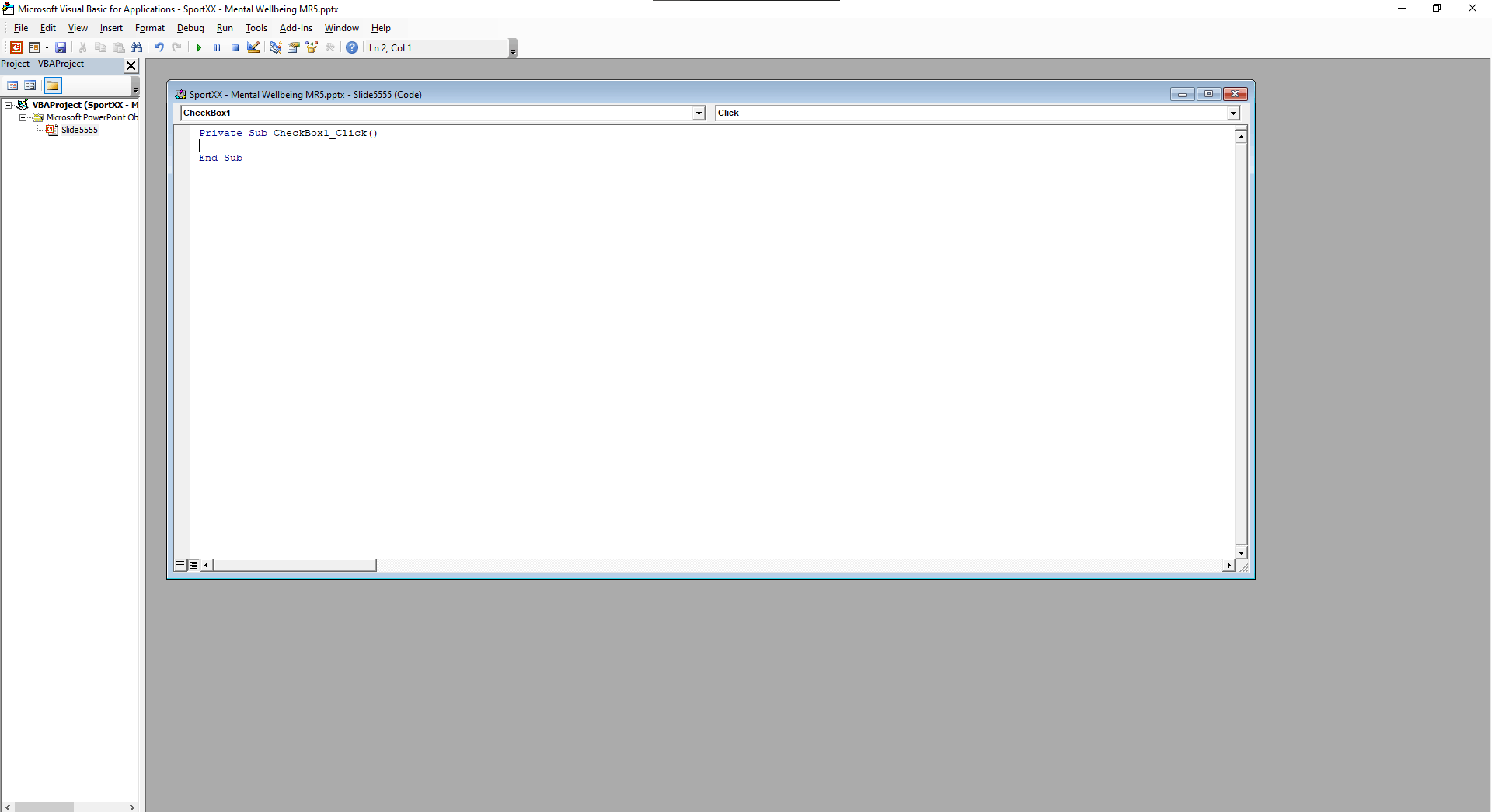Viewport: 1492px width, 812px height.
Task: Click the Break pause icon
Action: (x=217, y=47)
